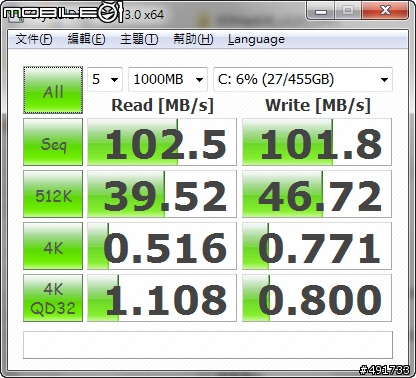Viewport: 416px width, 378px height.
Task: Click the Read [MB/s] column header
Action: [162, 105]
